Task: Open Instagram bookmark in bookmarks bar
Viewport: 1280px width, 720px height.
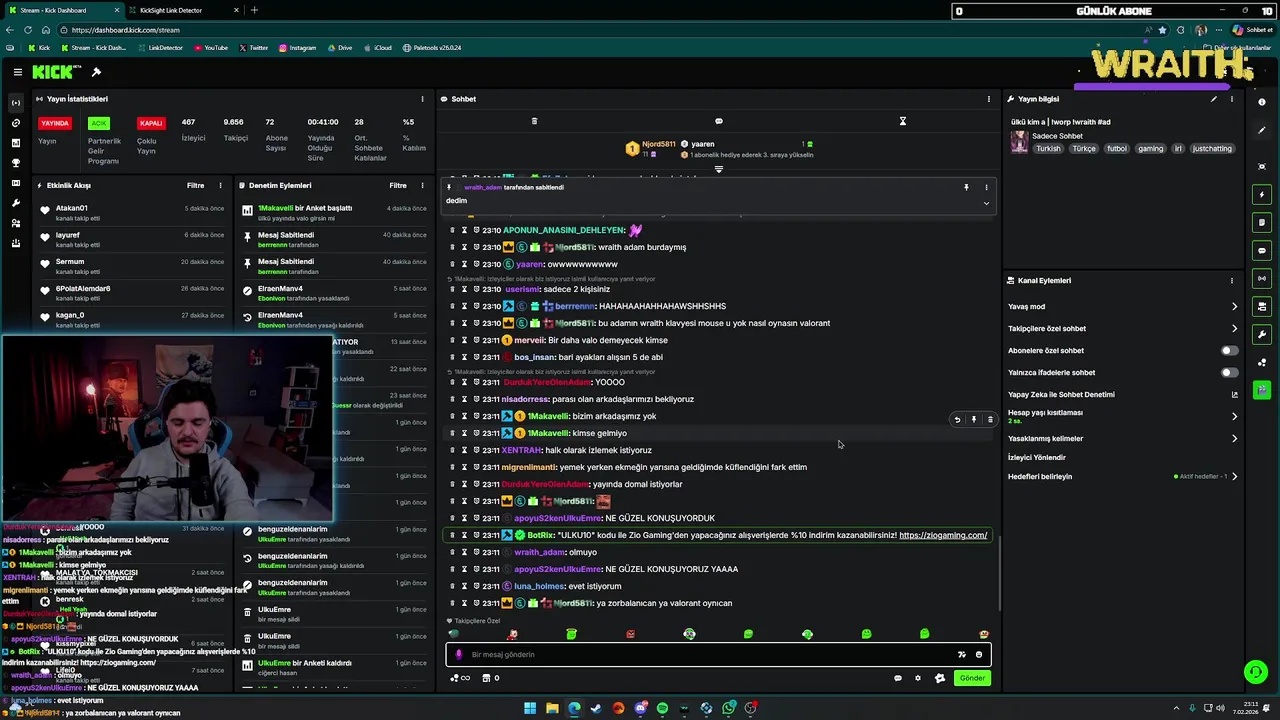Action: [297, 47]
